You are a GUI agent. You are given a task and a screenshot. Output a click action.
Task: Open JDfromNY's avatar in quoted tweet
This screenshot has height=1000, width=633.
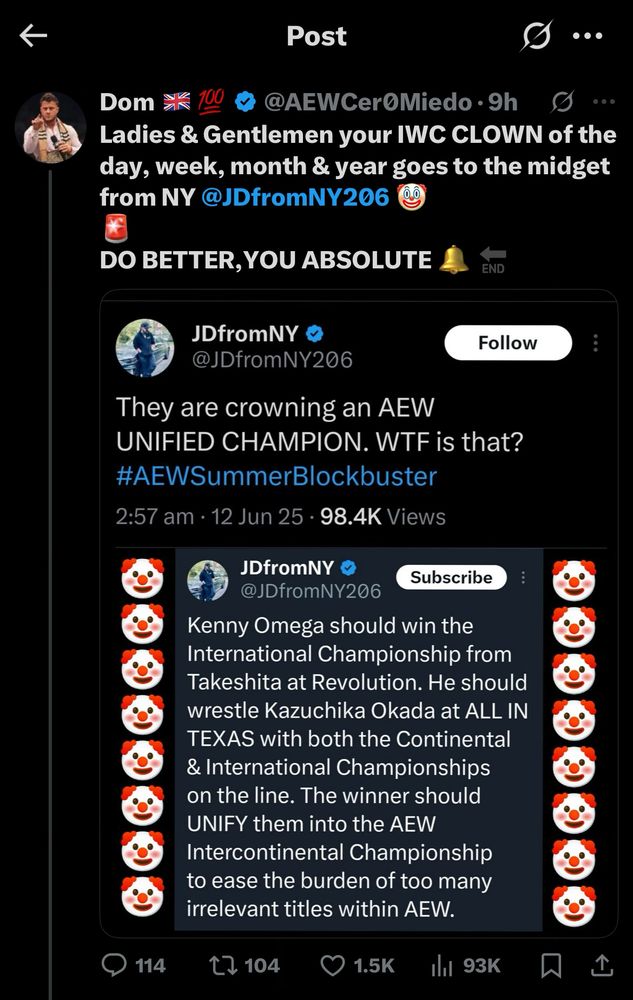coord(146,348)
